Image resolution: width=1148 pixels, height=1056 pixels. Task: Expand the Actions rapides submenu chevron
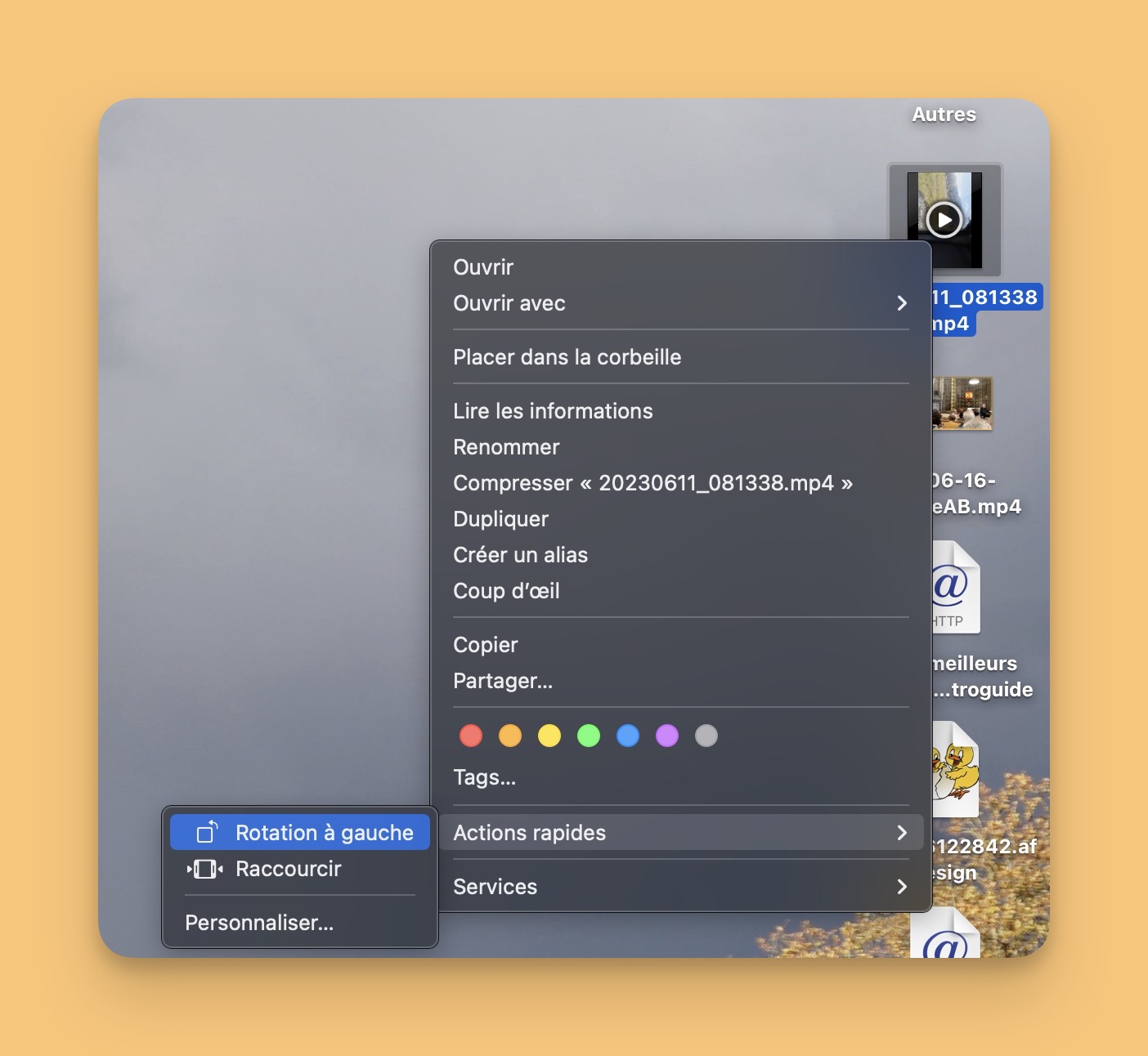coord(902,833)
